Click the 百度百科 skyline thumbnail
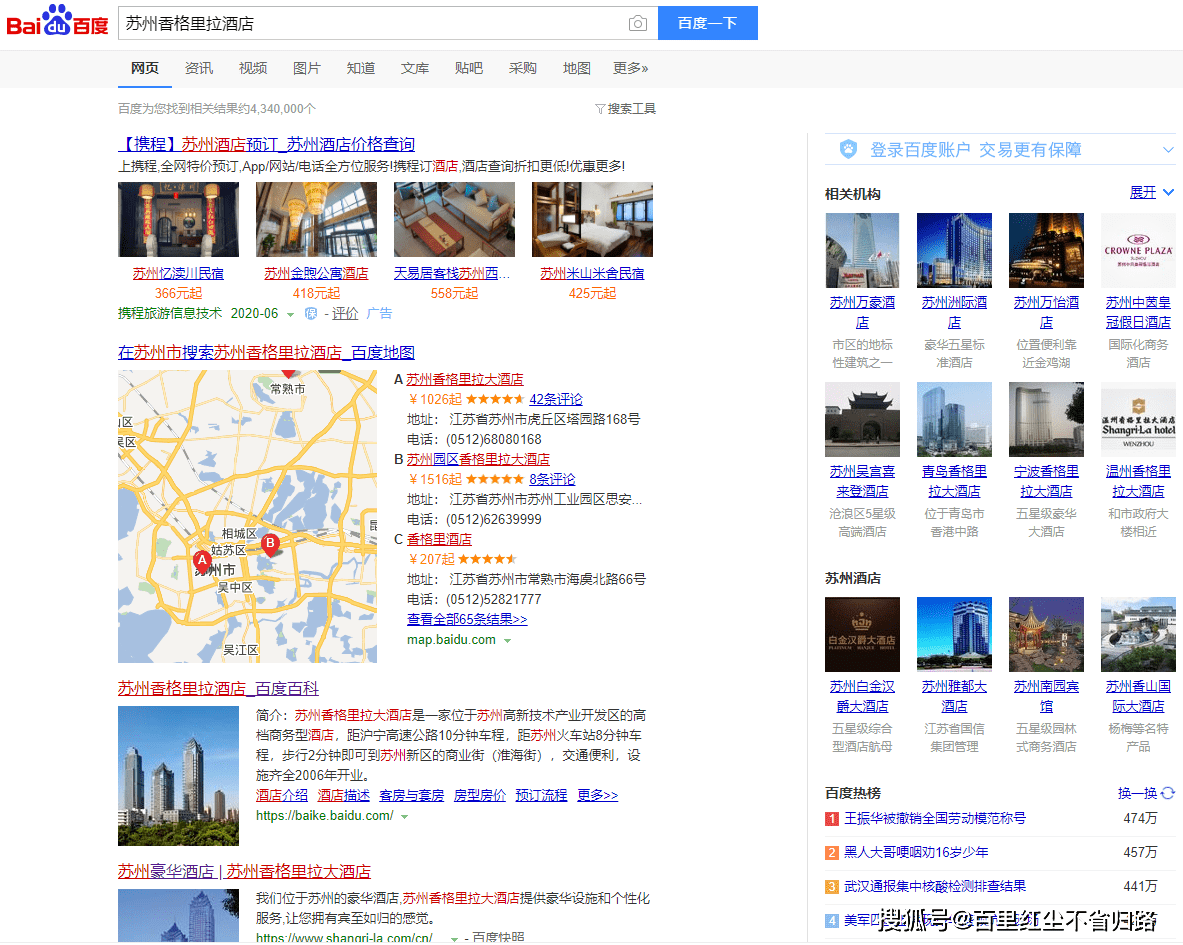 pos(178,776)
